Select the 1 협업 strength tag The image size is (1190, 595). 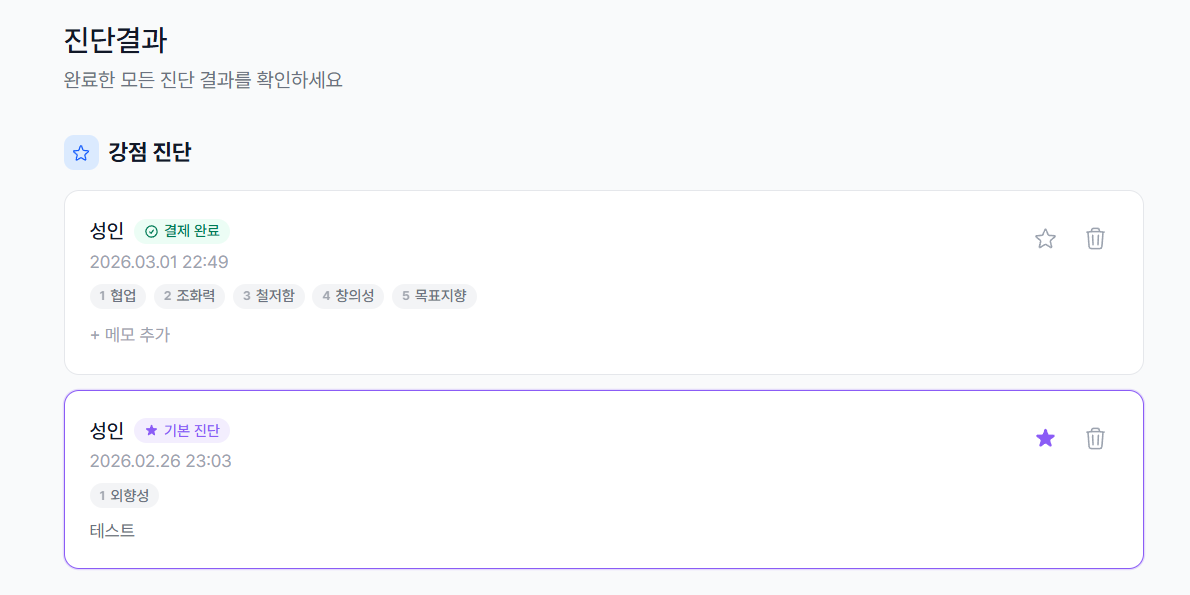116,296
